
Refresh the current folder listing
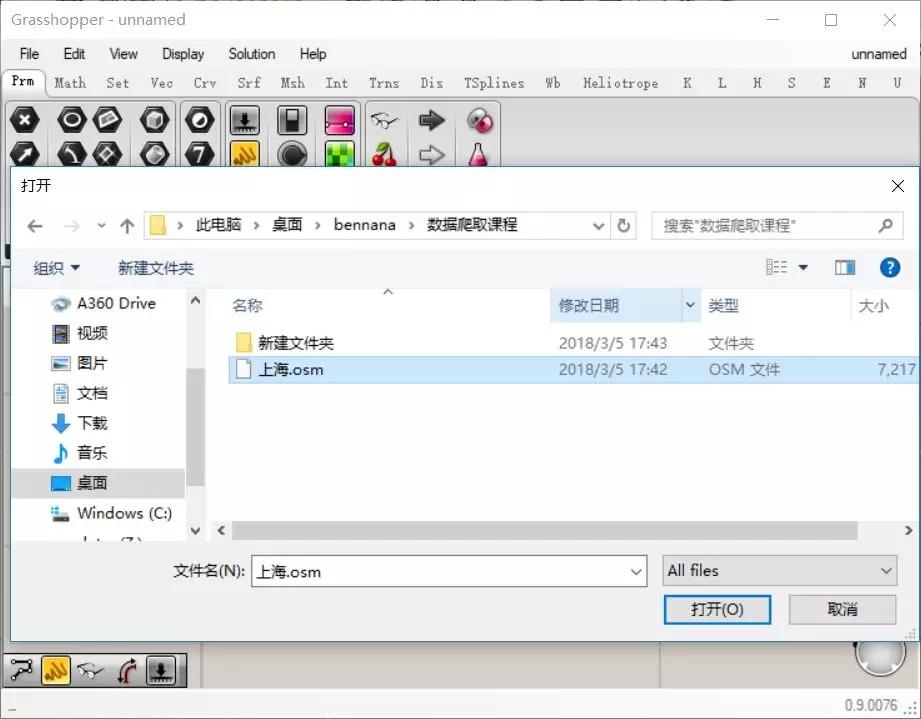624,226
